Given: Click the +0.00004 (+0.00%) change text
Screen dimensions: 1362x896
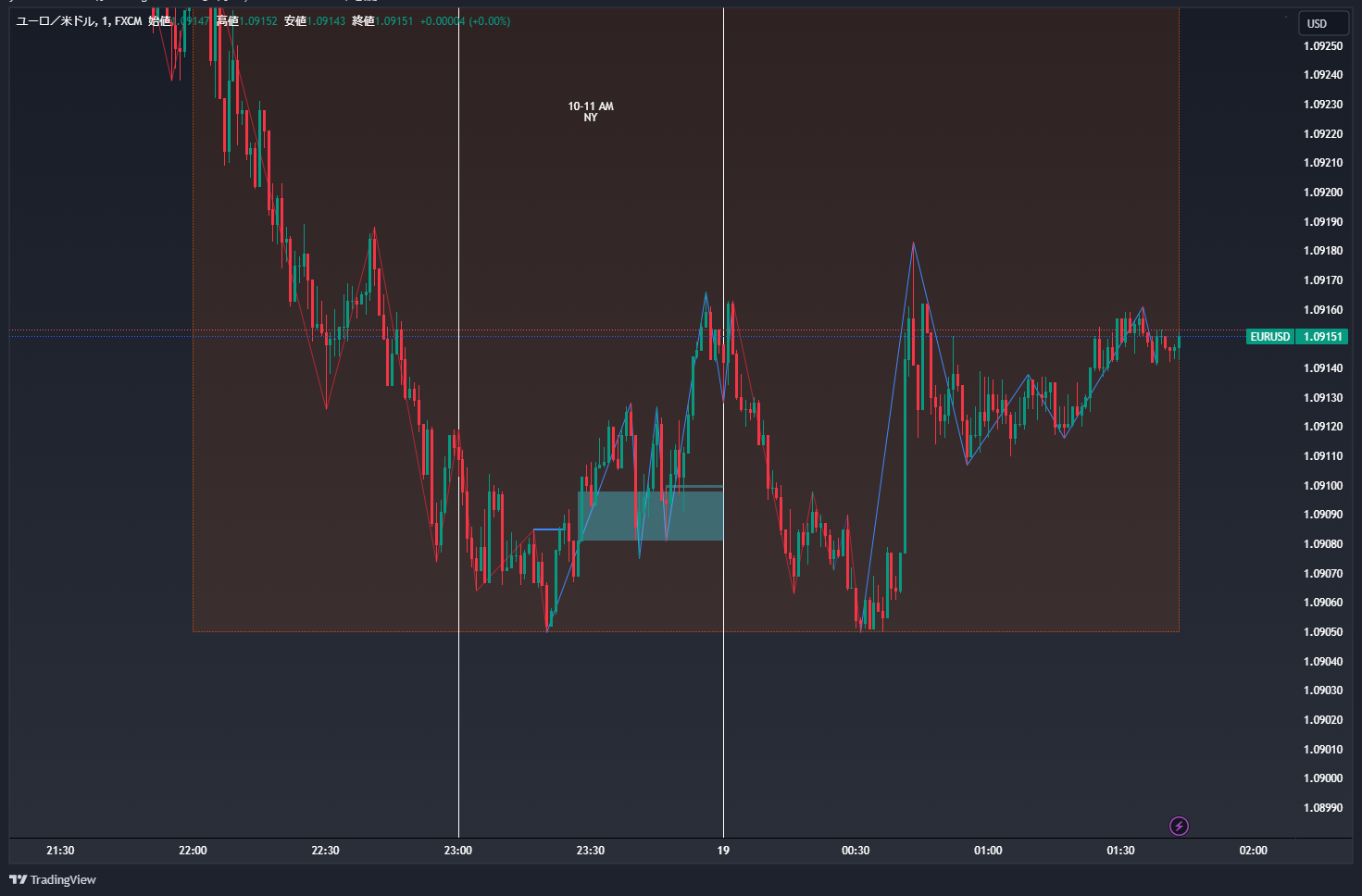Looking at the screenshot, I should pyautogui.click(x=465, y=20).
